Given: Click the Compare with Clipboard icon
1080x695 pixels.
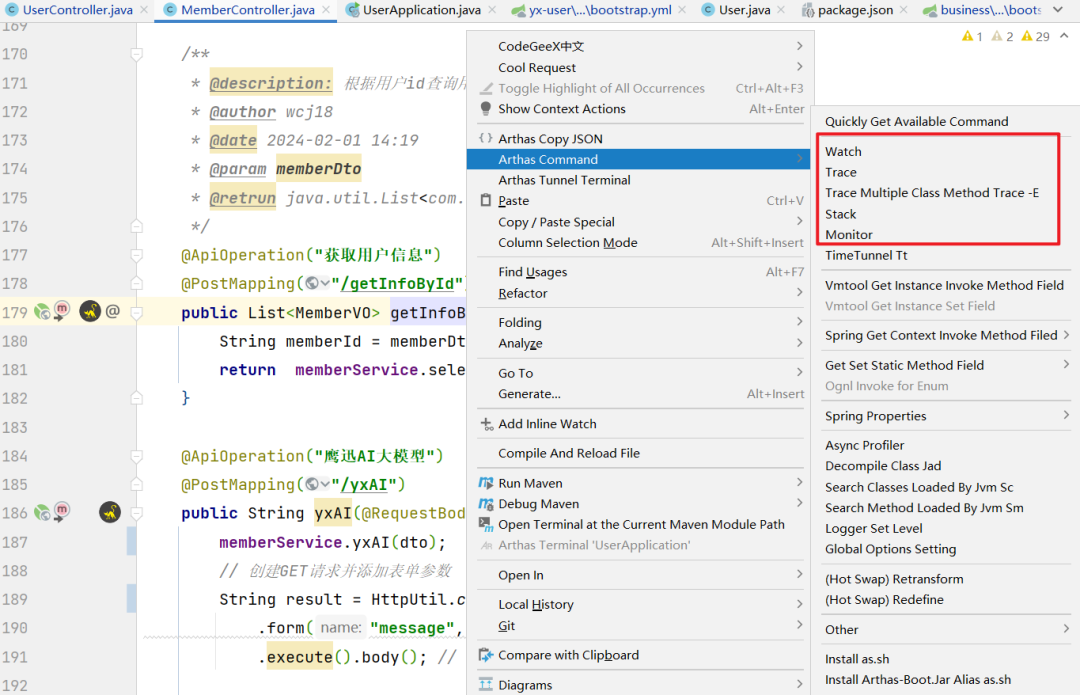Looking at the screenshot, I should pos(486,655).
